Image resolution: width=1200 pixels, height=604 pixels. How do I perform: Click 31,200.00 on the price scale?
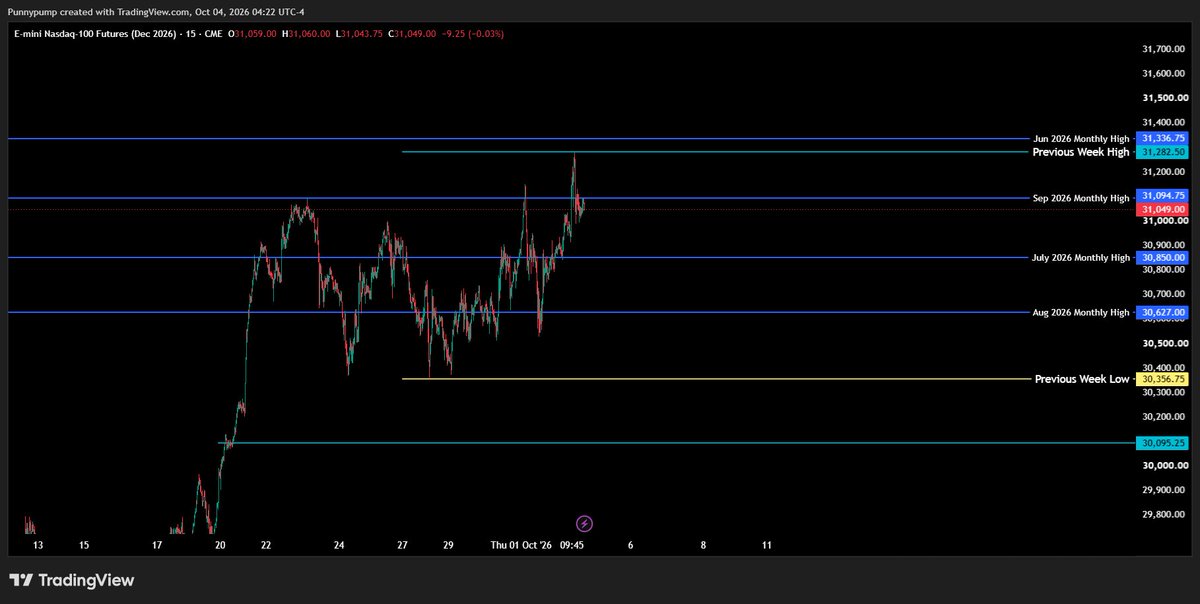tap(1164, 172)
